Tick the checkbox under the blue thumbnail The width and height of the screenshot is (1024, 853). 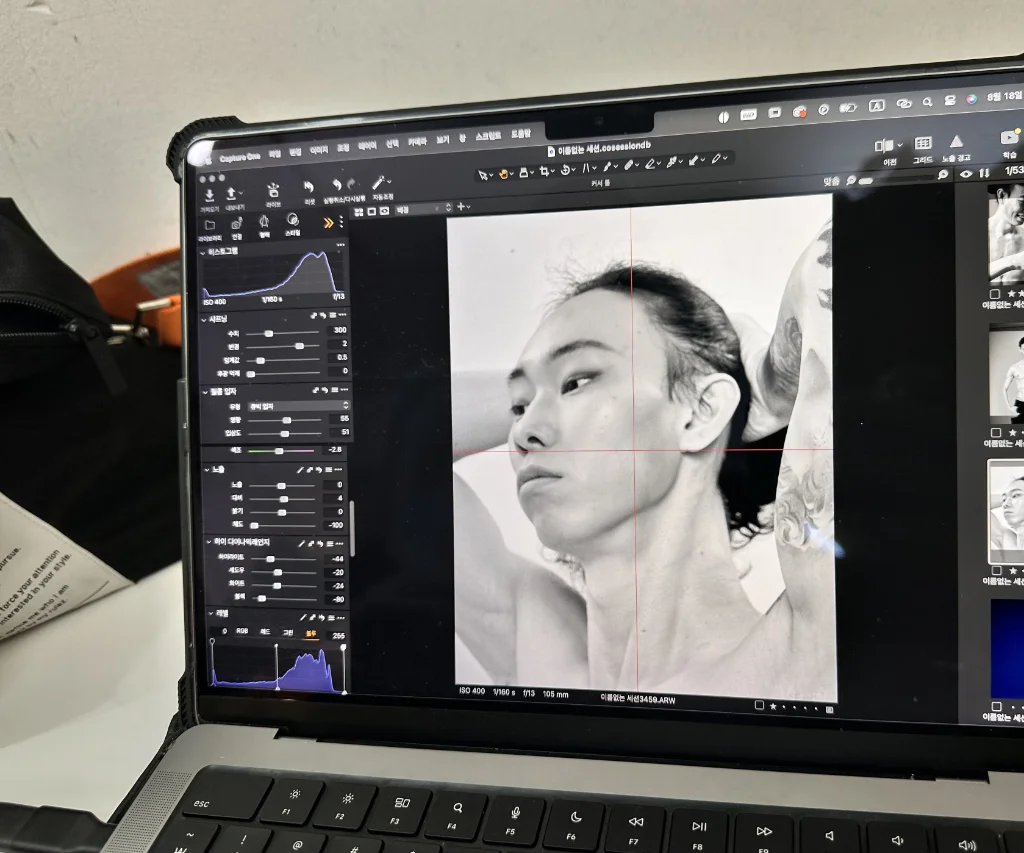click(996, 706)
